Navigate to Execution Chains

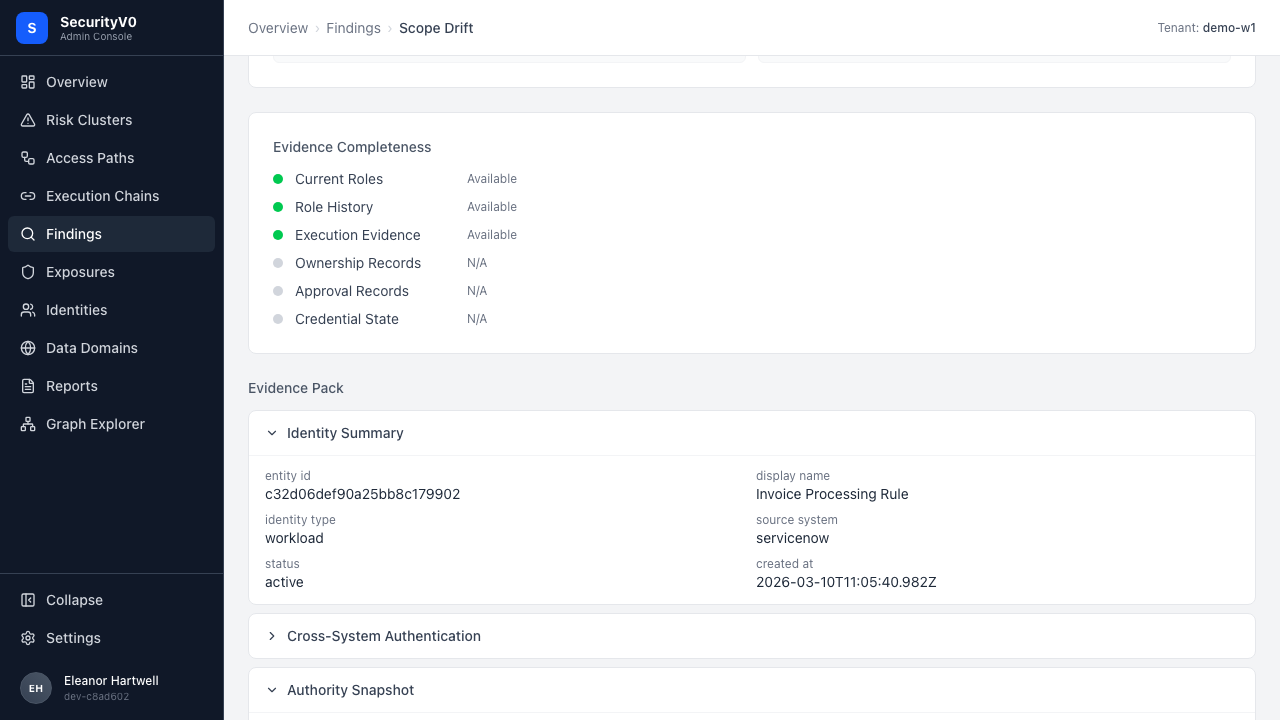click(x=111, y=196)
